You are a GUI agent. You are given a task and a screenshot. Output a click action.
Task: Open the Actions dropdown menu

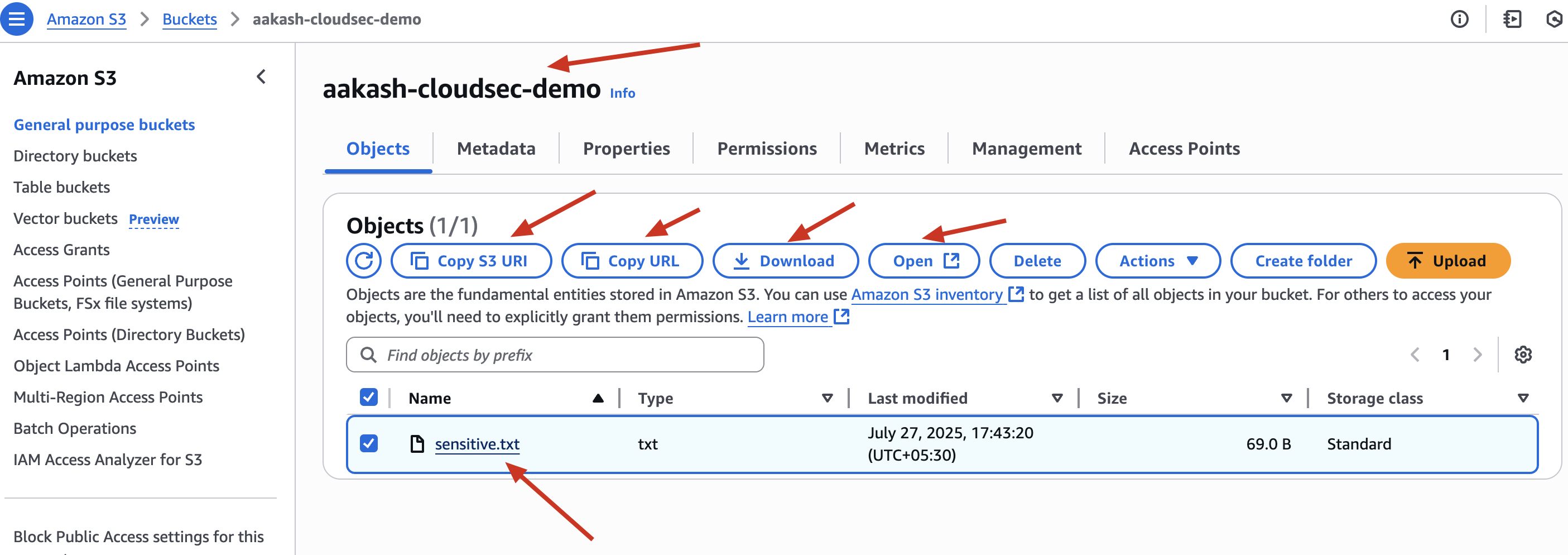[x=1157, y=261]
